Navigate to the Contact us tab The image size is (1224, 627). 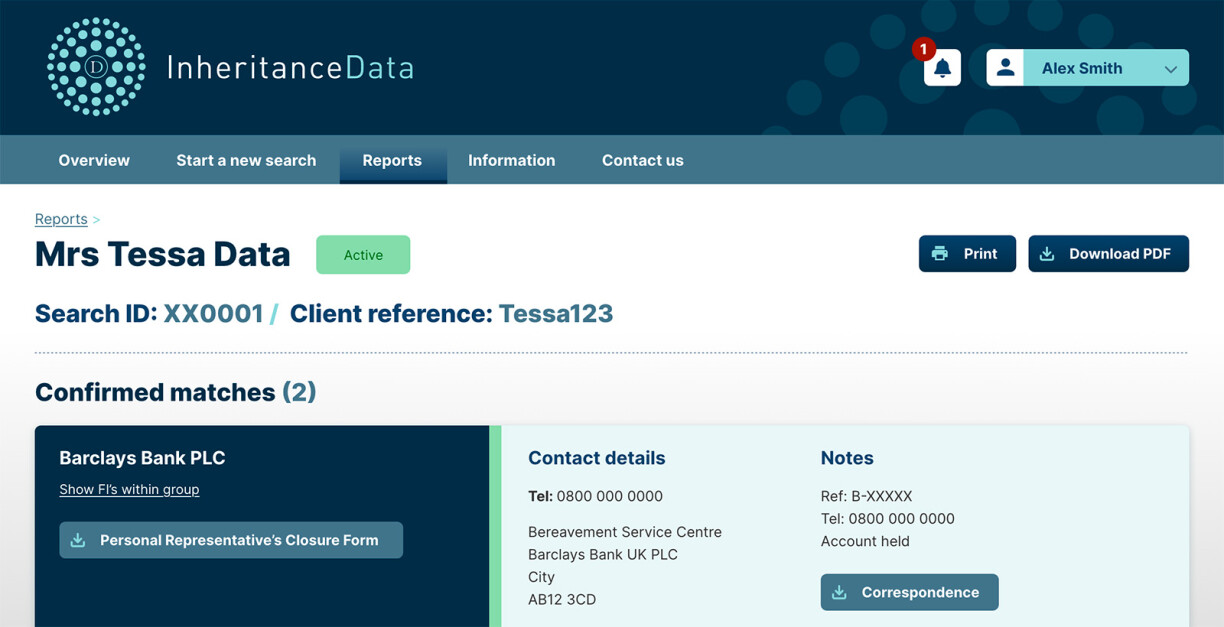[x=642, y=160]
